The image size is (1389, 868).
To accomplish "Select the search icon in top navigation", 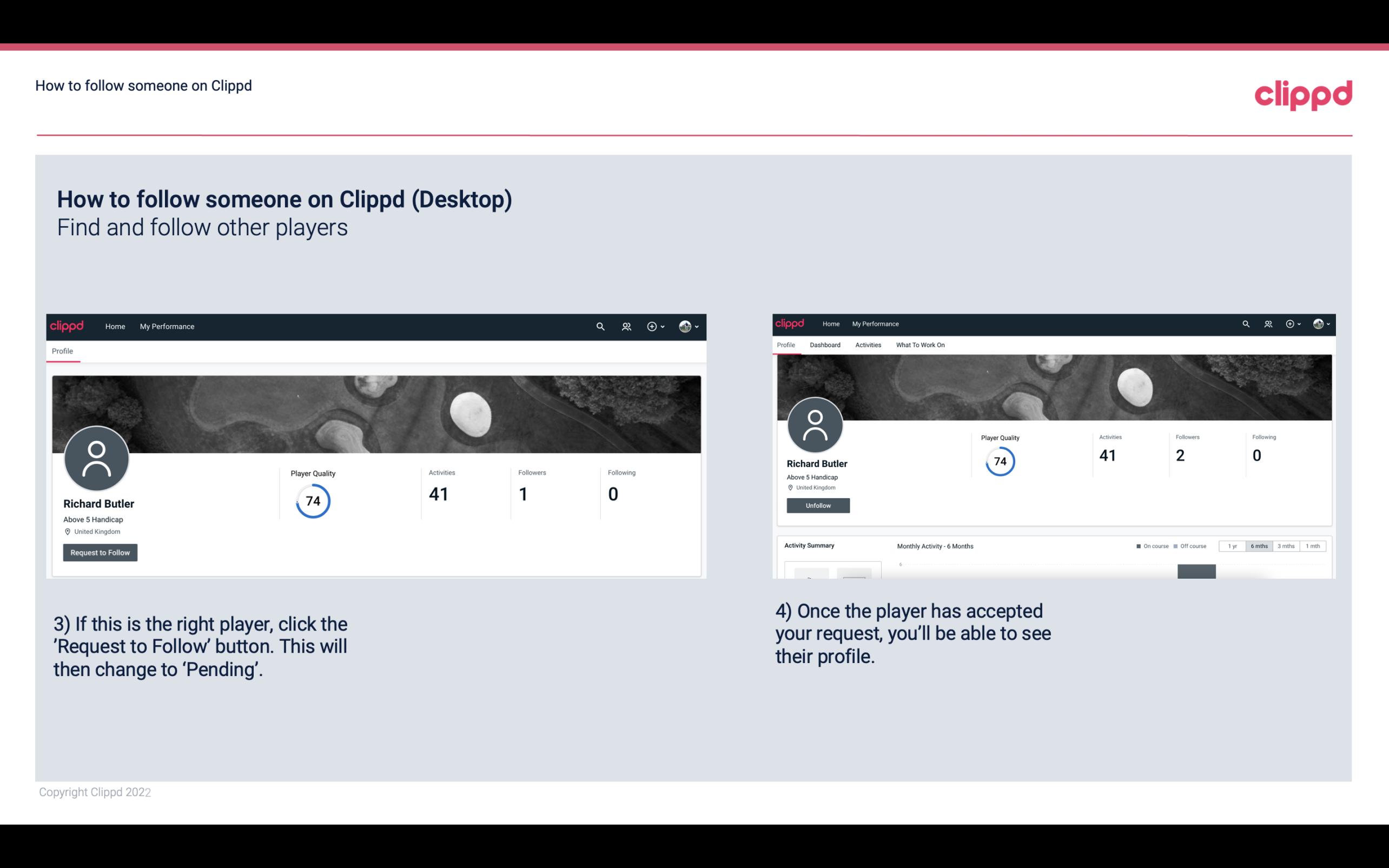I will tap(598, 326).
